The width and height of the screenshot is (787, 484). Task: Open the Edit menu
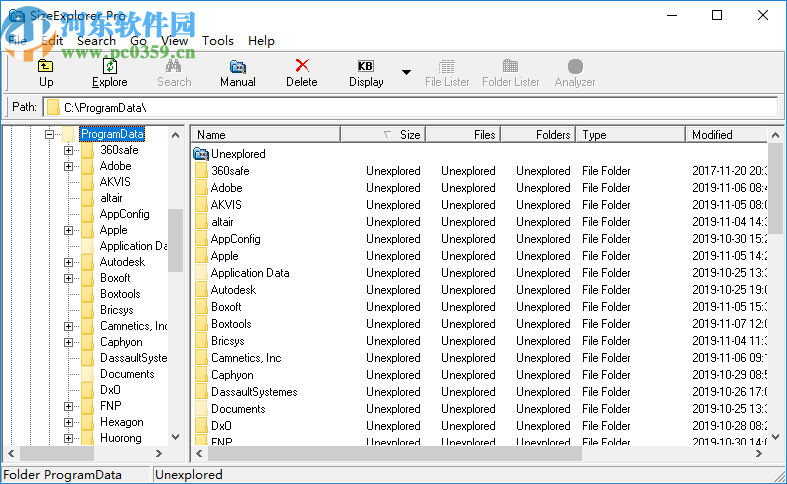pyautogui.click(x=52, y=41)
